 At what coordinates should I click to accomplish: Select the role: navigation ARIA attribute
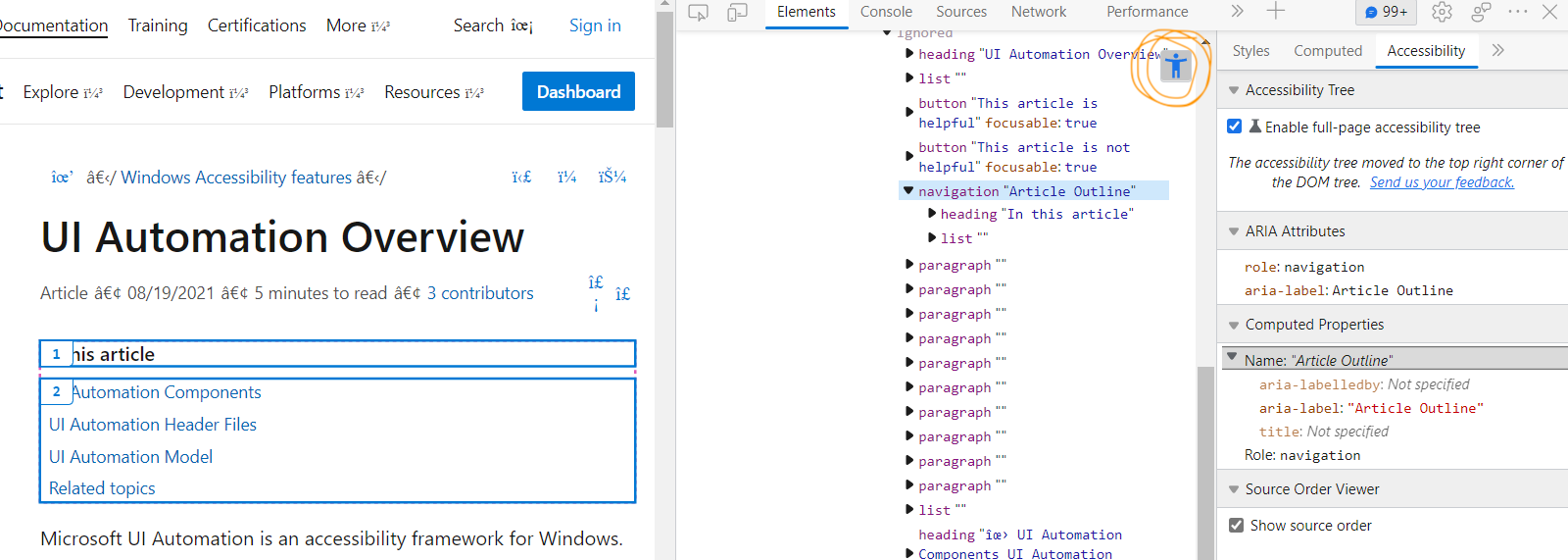pos(1304,267)
